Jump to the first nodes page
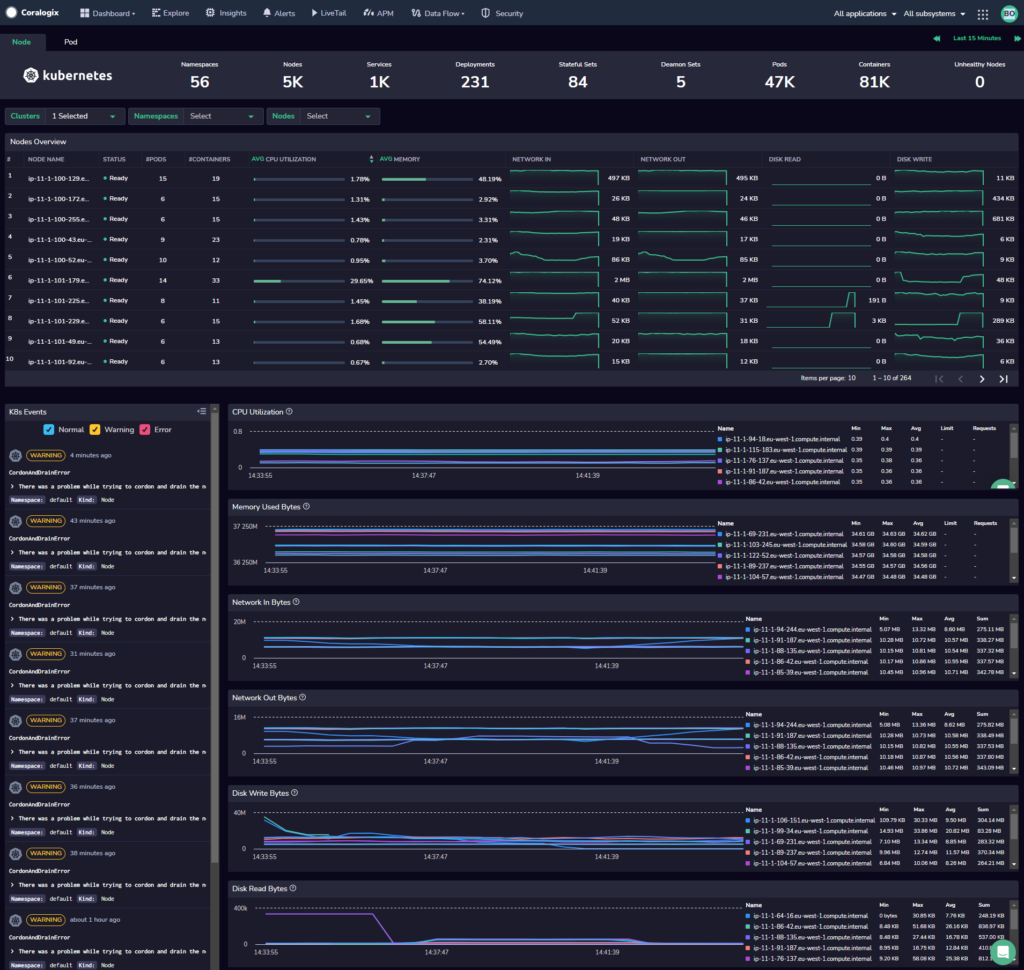Screen dimensions: 1024x970 tap(939, 379)
